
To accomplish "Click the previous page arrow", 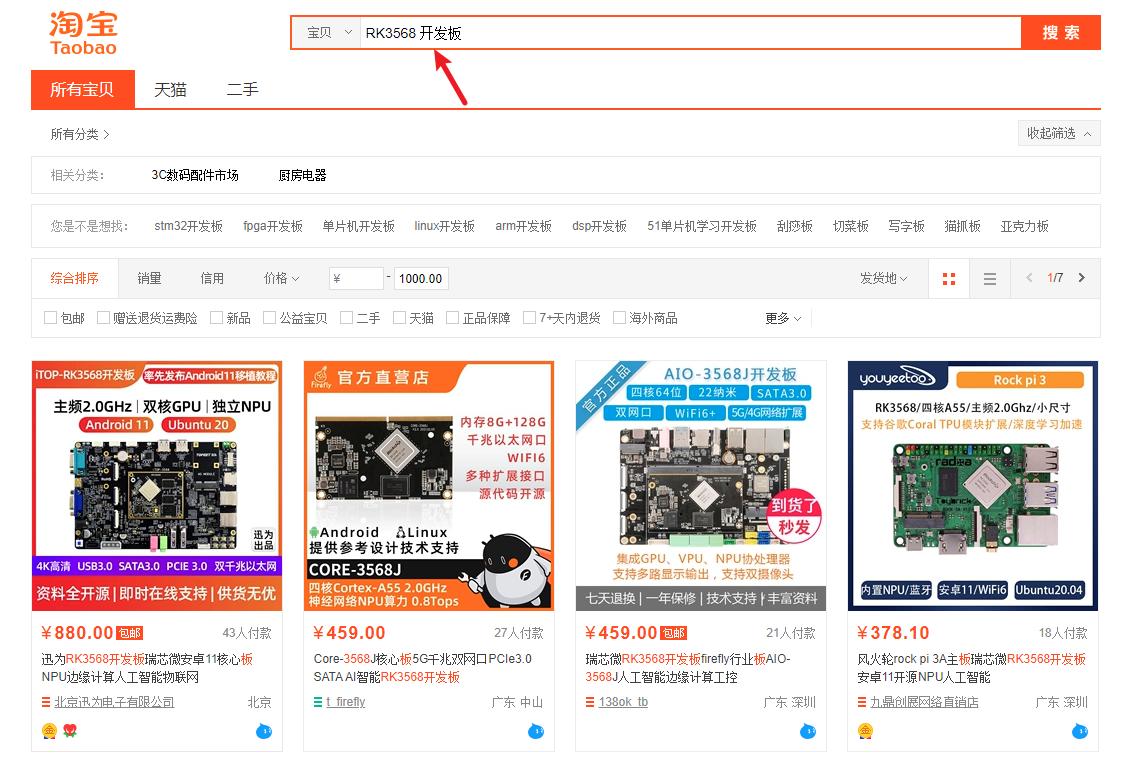I will click(x=1027, y=279).
